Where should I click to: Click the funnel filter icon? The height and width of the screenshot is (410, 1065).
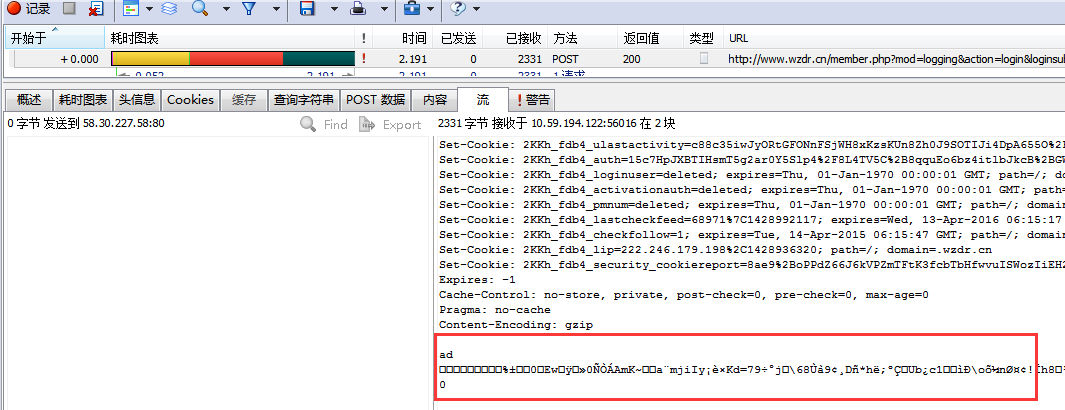tap(249, 8)
